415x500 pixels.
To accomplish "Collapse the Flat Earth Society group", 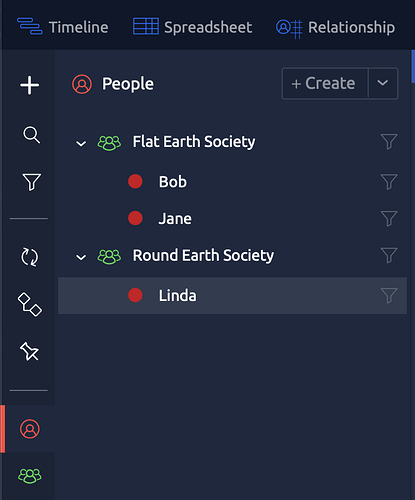I will (81, 144).
